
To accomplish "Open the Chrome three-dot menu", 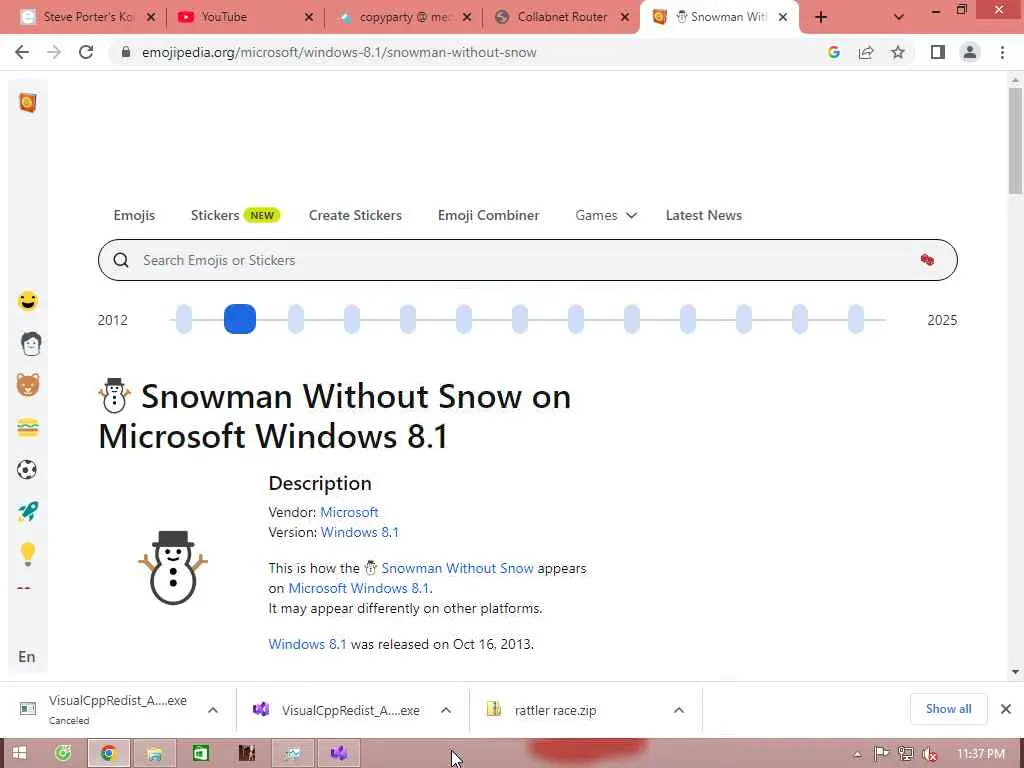I will coord(1002,52).
